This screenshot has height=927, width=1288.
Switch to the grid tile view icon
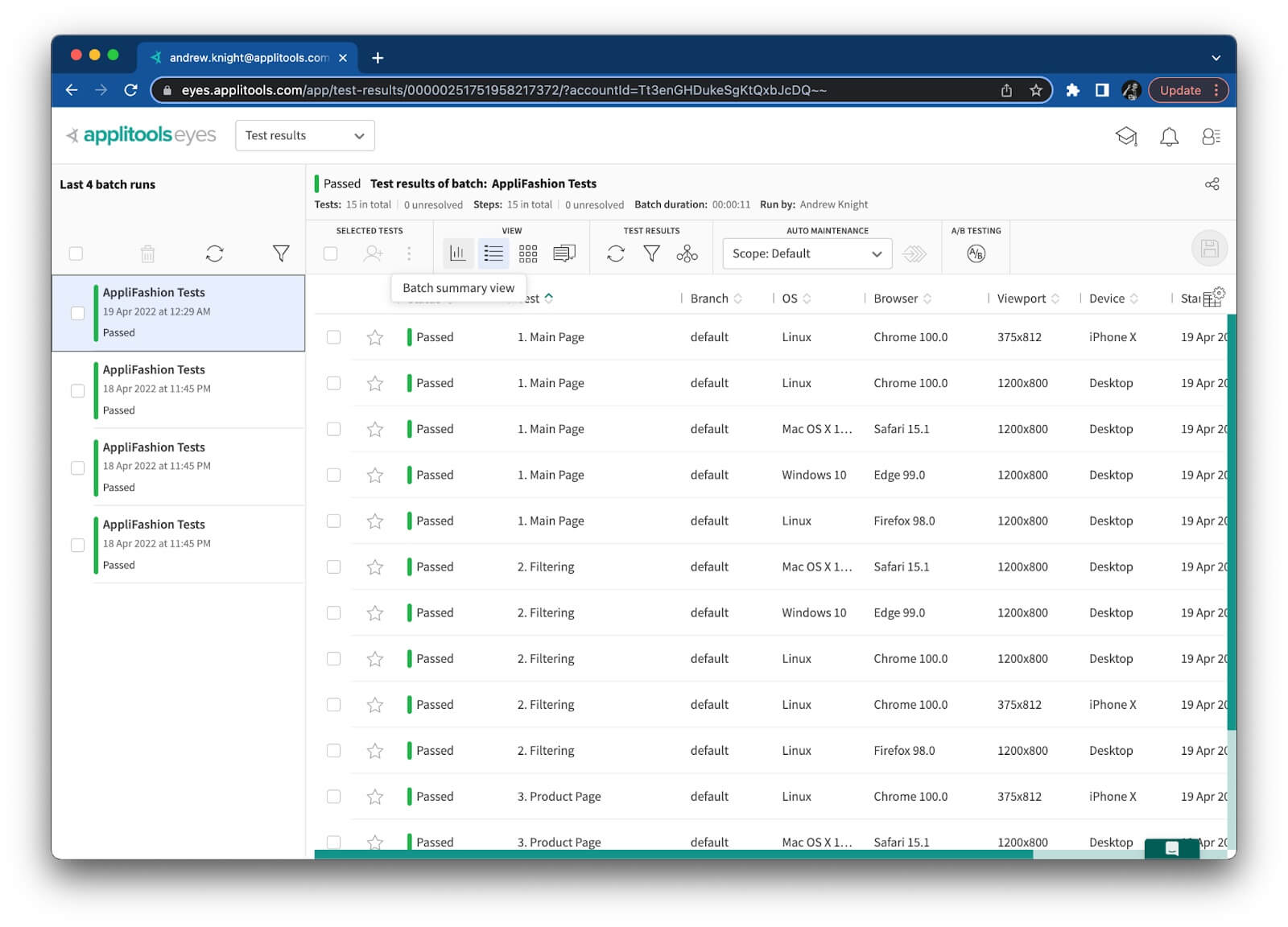click(x=528, y=253)
